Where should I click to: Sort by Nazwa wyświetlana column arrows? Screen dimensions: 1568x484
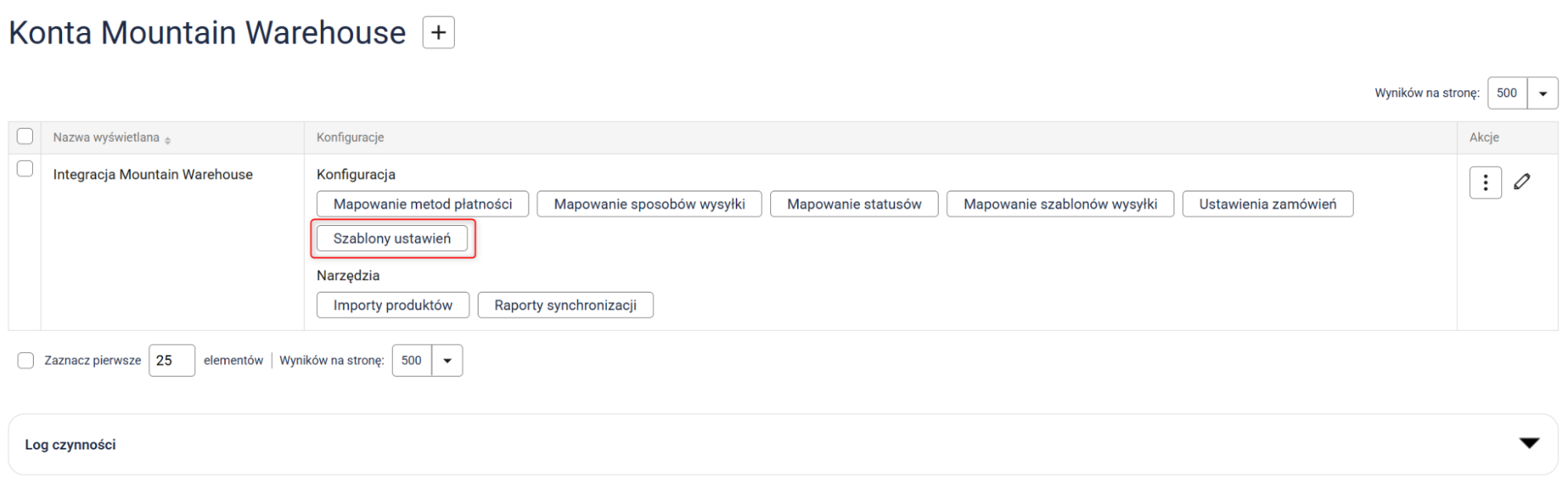tap(168, 140)
